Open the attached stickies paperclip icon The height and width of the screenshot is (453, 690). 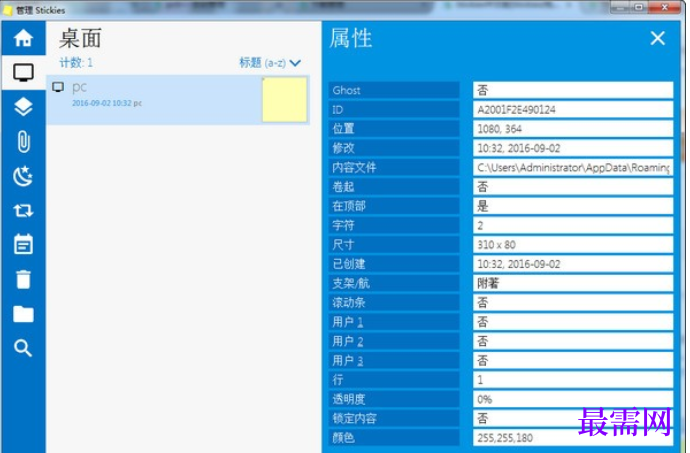point(23,142)
